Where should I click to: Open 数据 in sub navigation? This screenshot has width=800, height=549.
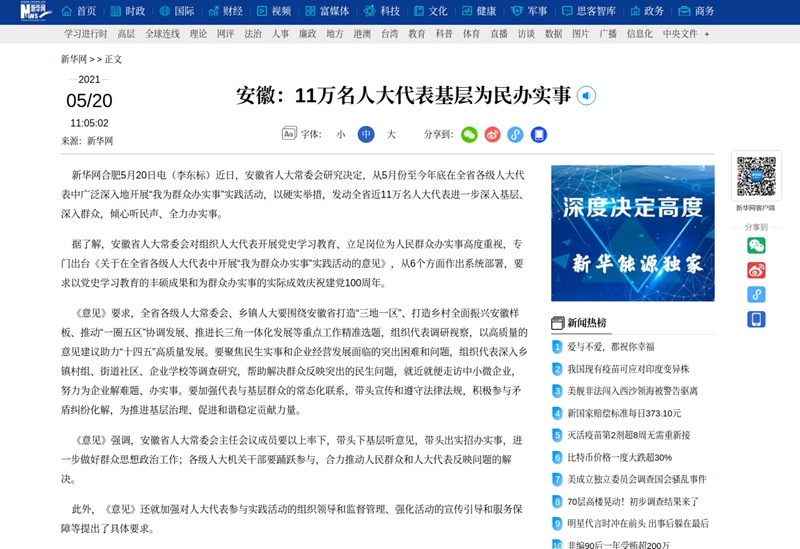click(554, 34)
